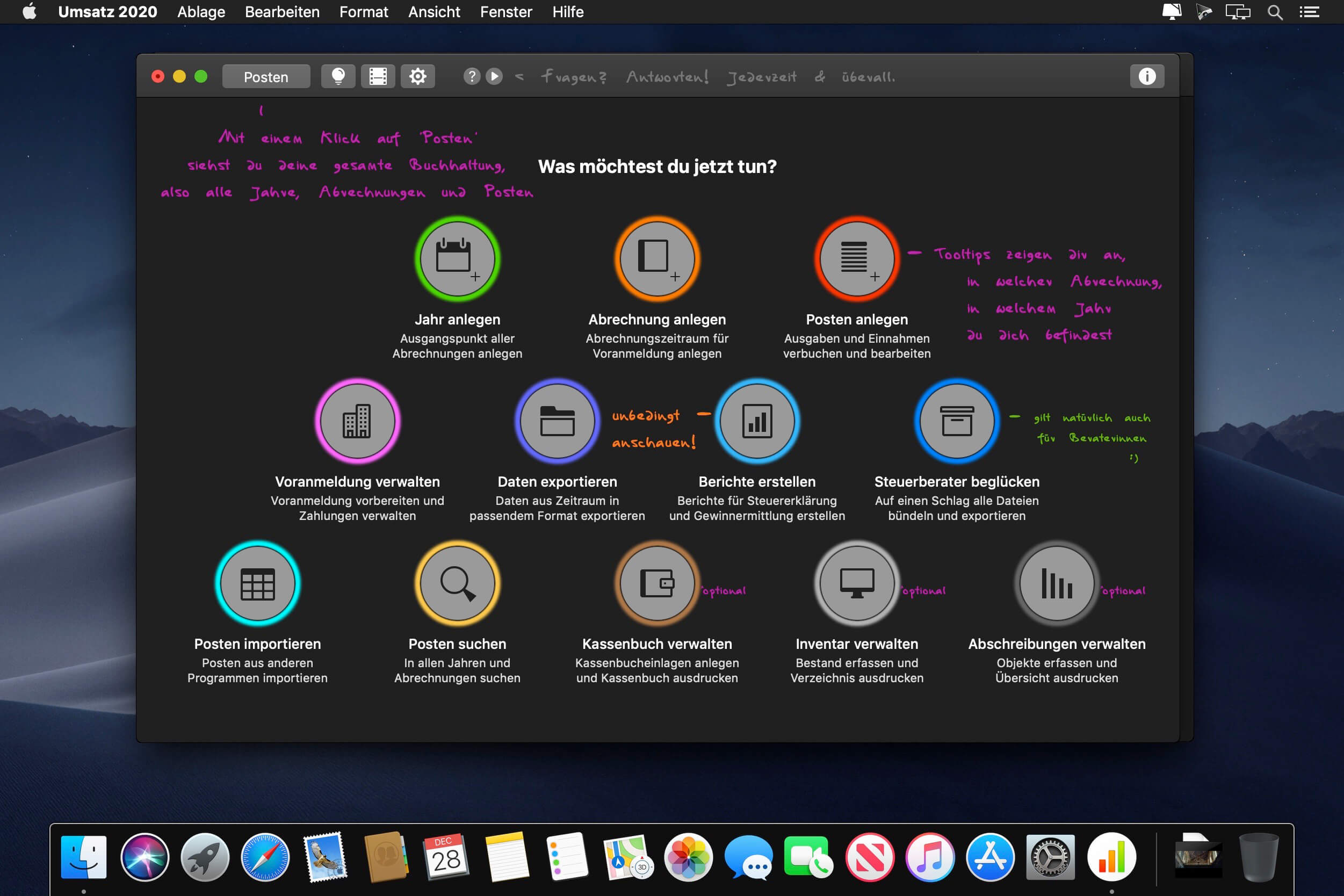Toggle the lightbulb tips button
This screenshot has height=896, width=1344.
[338, 77]
